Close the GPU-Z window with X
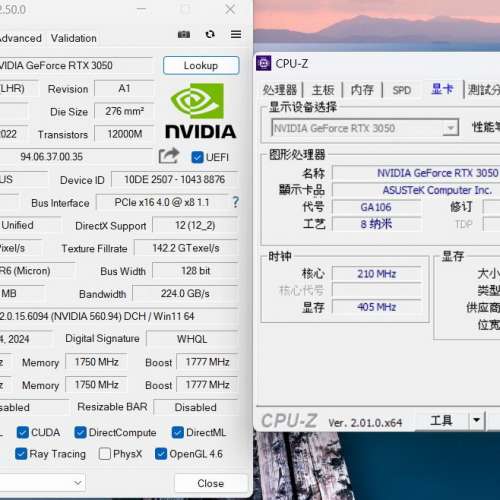Screen dimensions: 500x500 230,9
